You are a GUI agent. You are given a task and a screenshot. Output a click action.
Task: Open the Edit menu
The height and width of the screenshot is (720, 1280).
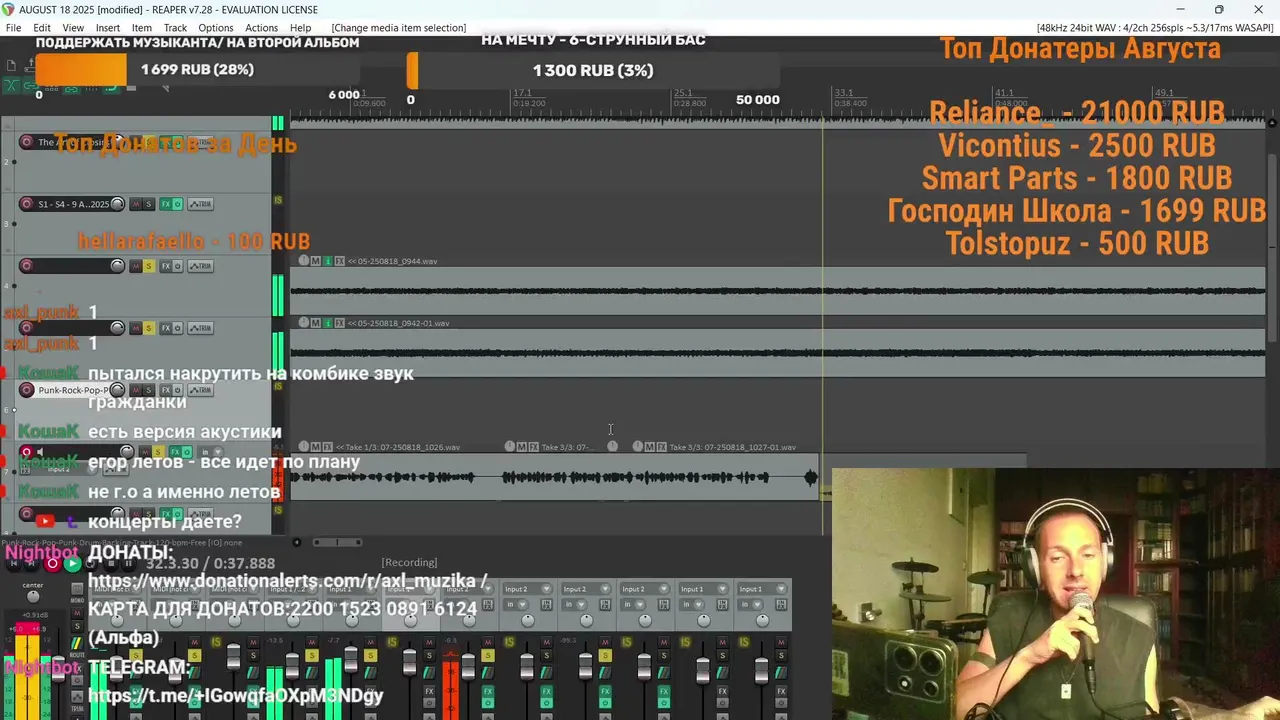pyautogui.click(x=42, y=28)
